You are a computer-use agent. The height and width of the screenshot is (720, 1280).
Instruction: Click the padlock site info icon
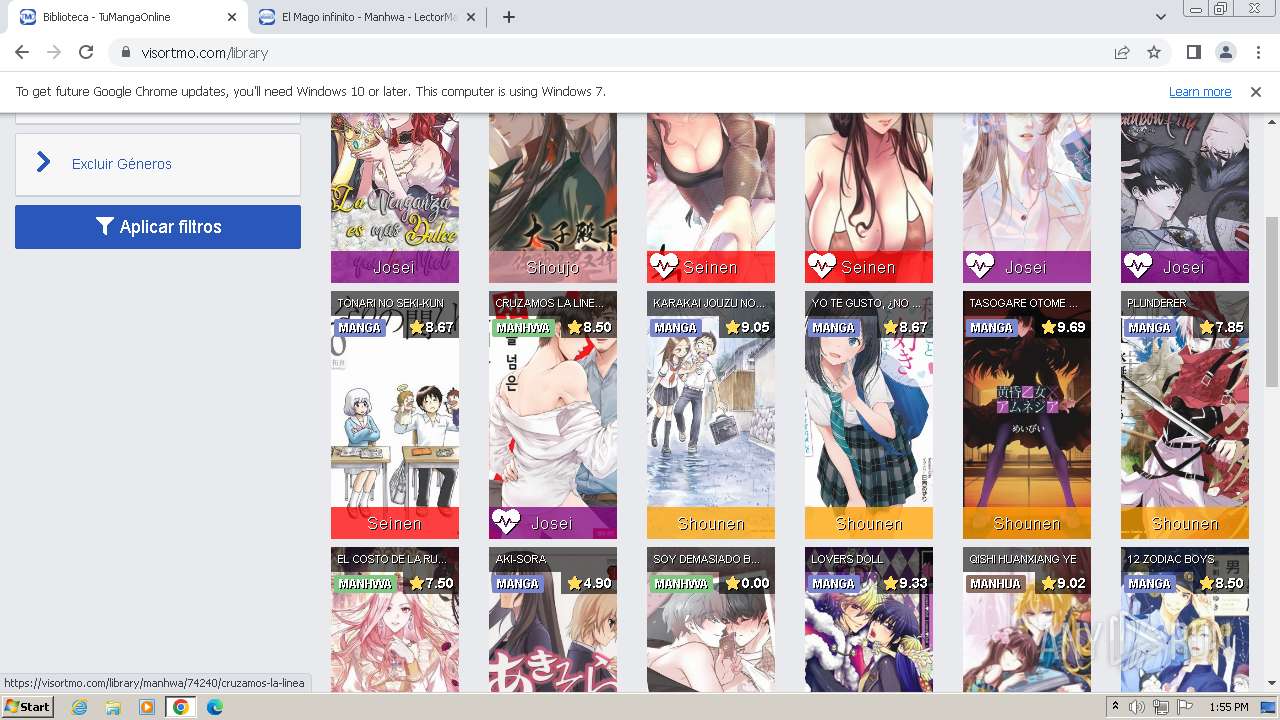126,53
